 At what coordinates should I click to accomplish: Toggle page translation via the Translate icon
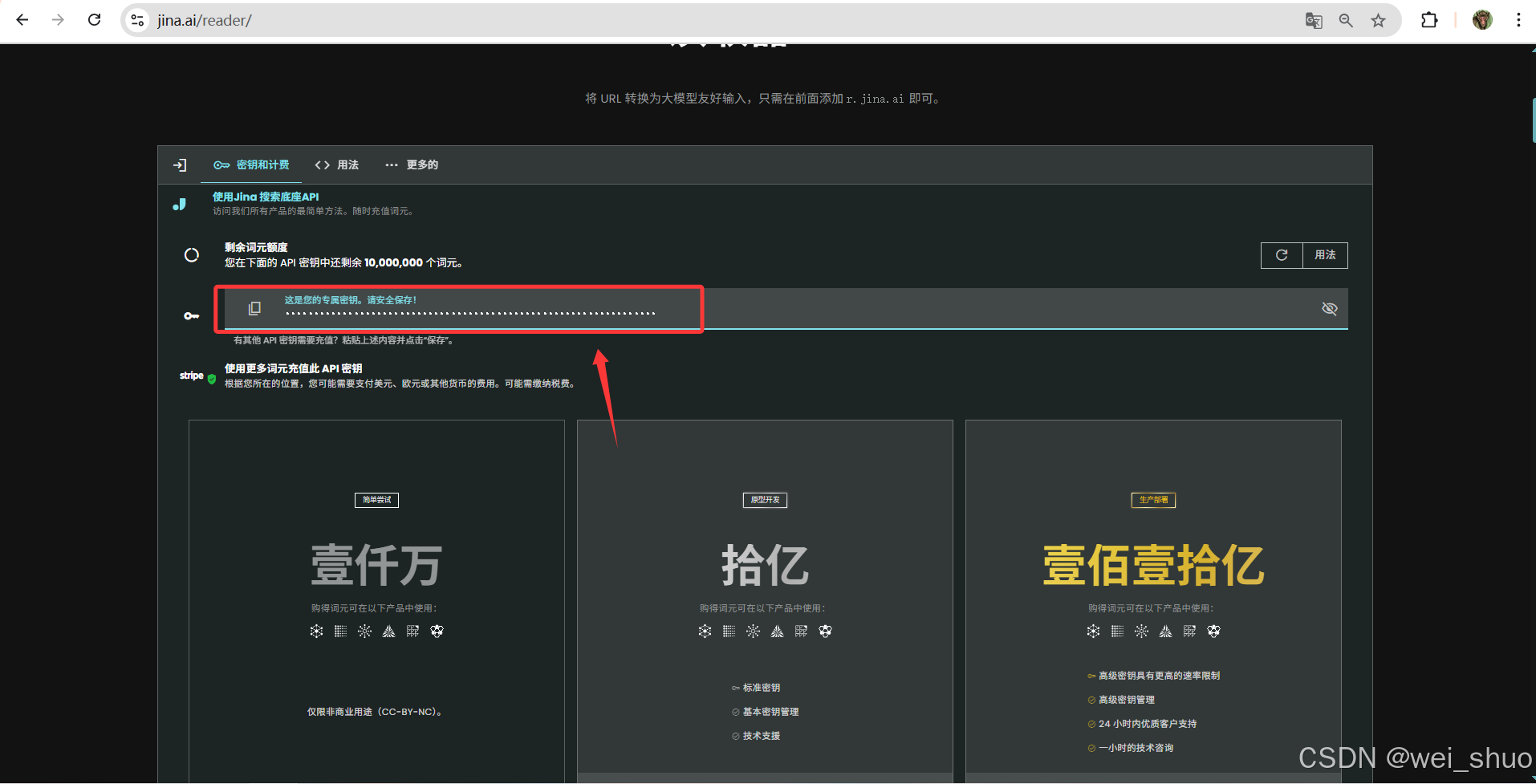[x=1314, y=20]
